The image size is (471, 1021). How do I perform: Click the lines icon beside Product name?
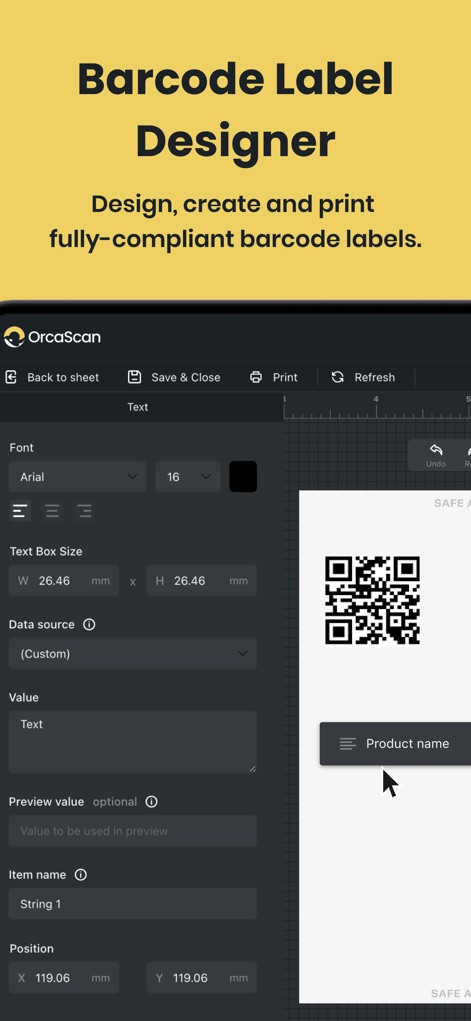348,744
